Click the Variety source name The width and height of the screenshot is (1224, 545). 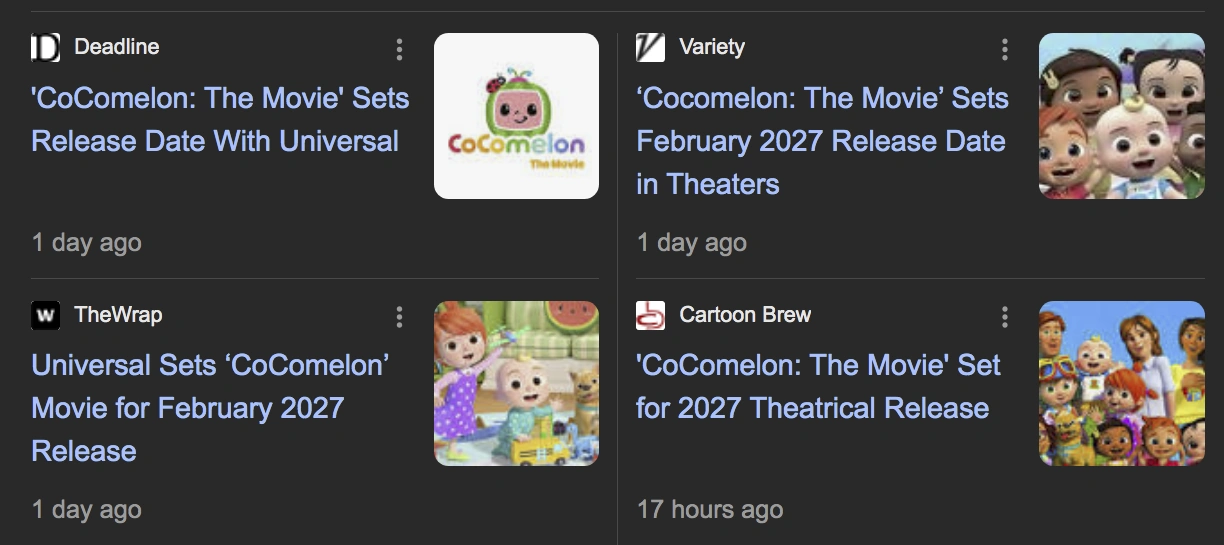pyautogui.click(x=712, y=47)
